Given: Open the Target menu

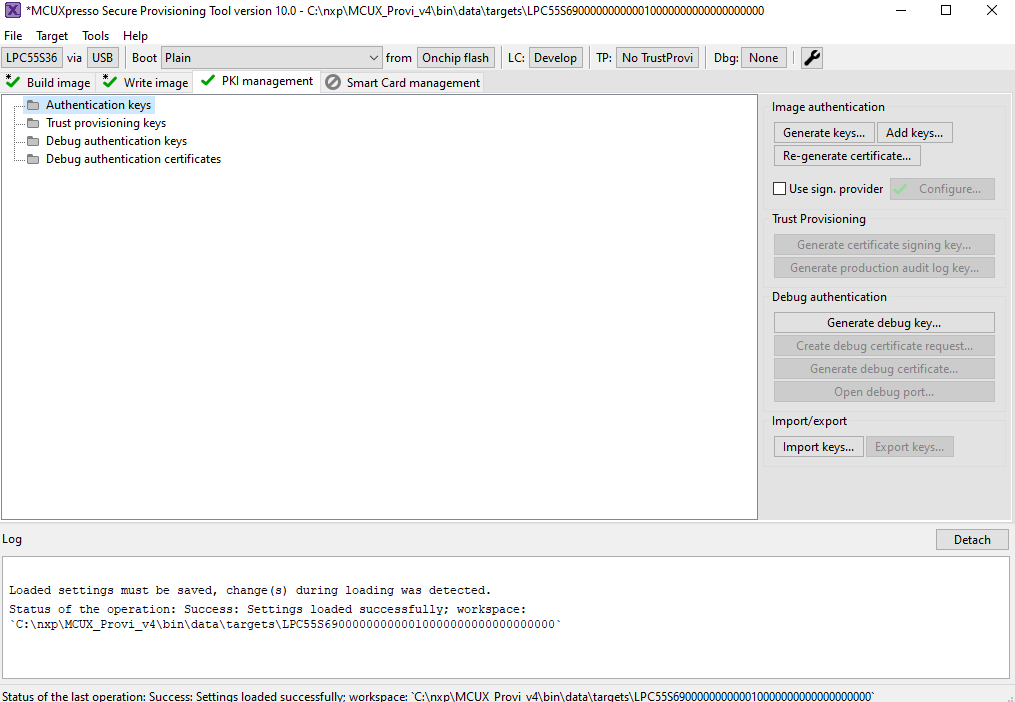Looking at the screenshot, I should point(52,36).
